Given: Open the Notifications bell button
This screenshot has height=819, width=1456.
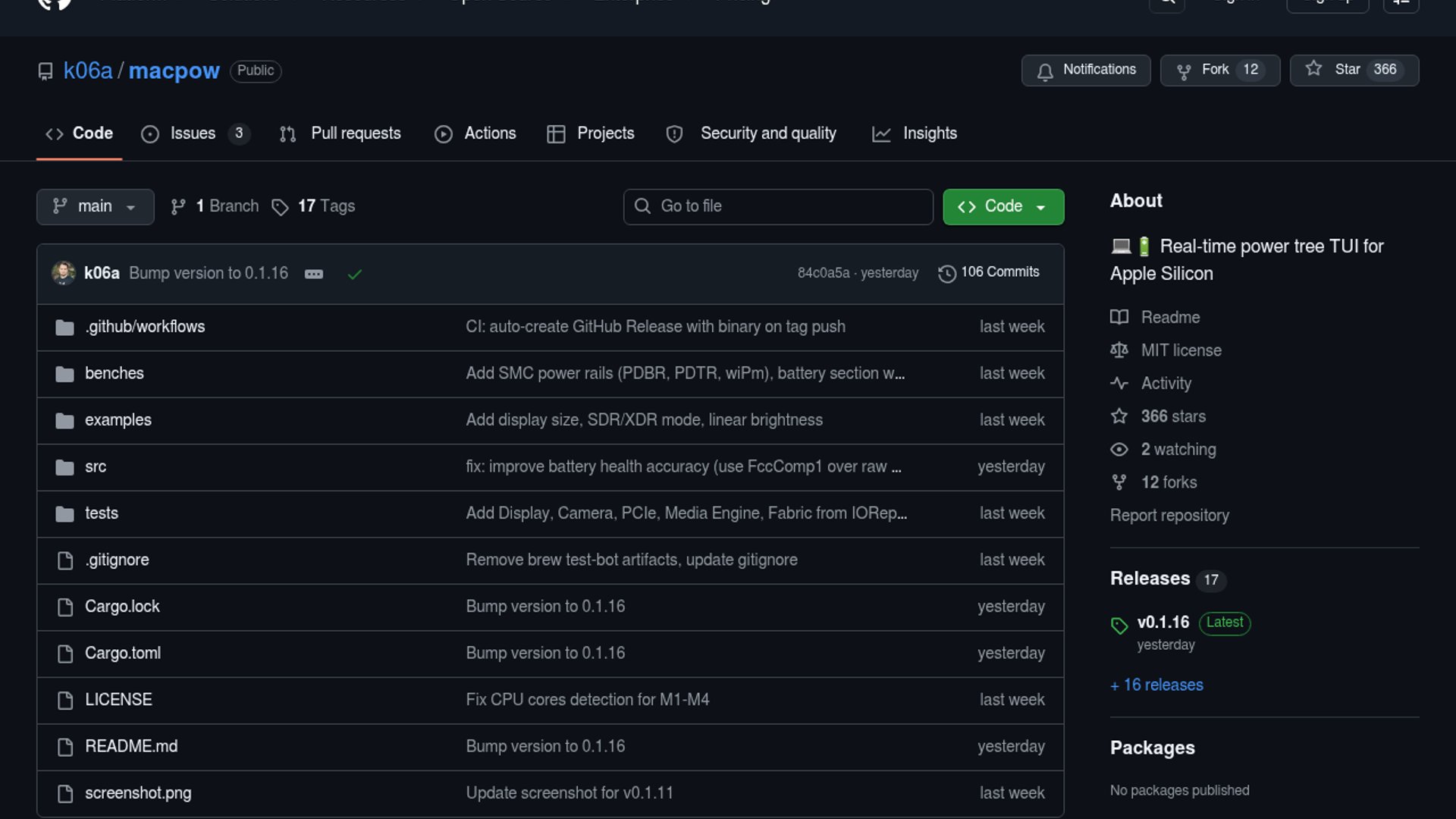Looking at the screenshot, I should (1085, 70).
